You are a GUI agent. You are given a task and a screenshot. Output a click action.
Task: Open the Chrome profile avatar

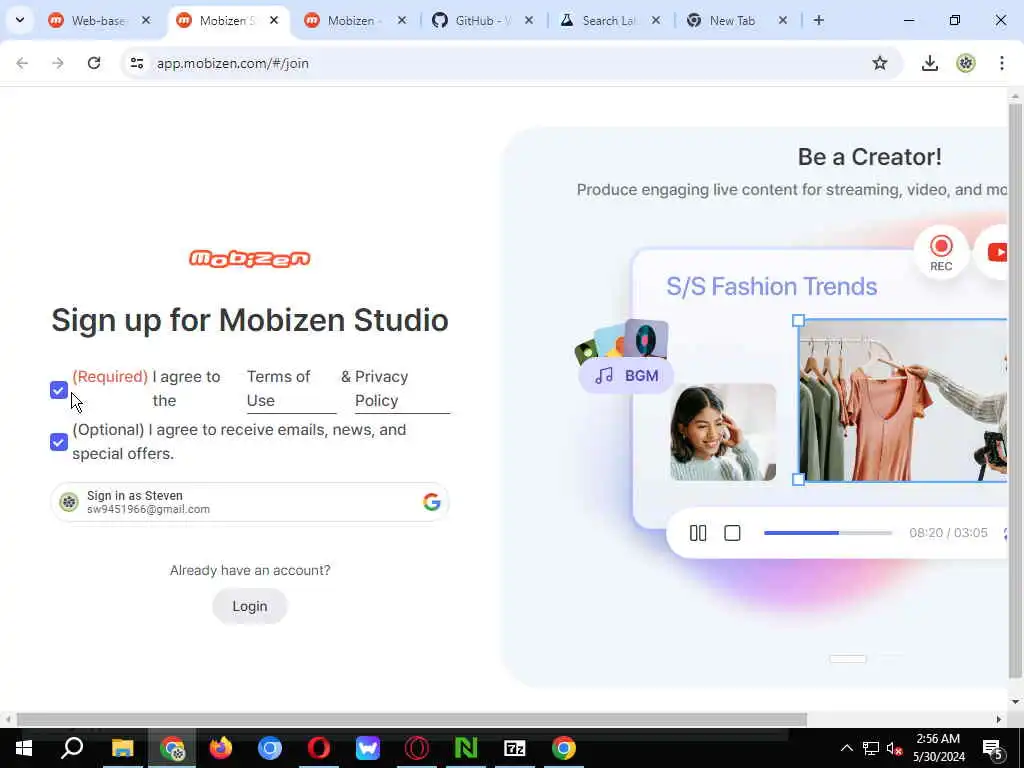[966, 63]
